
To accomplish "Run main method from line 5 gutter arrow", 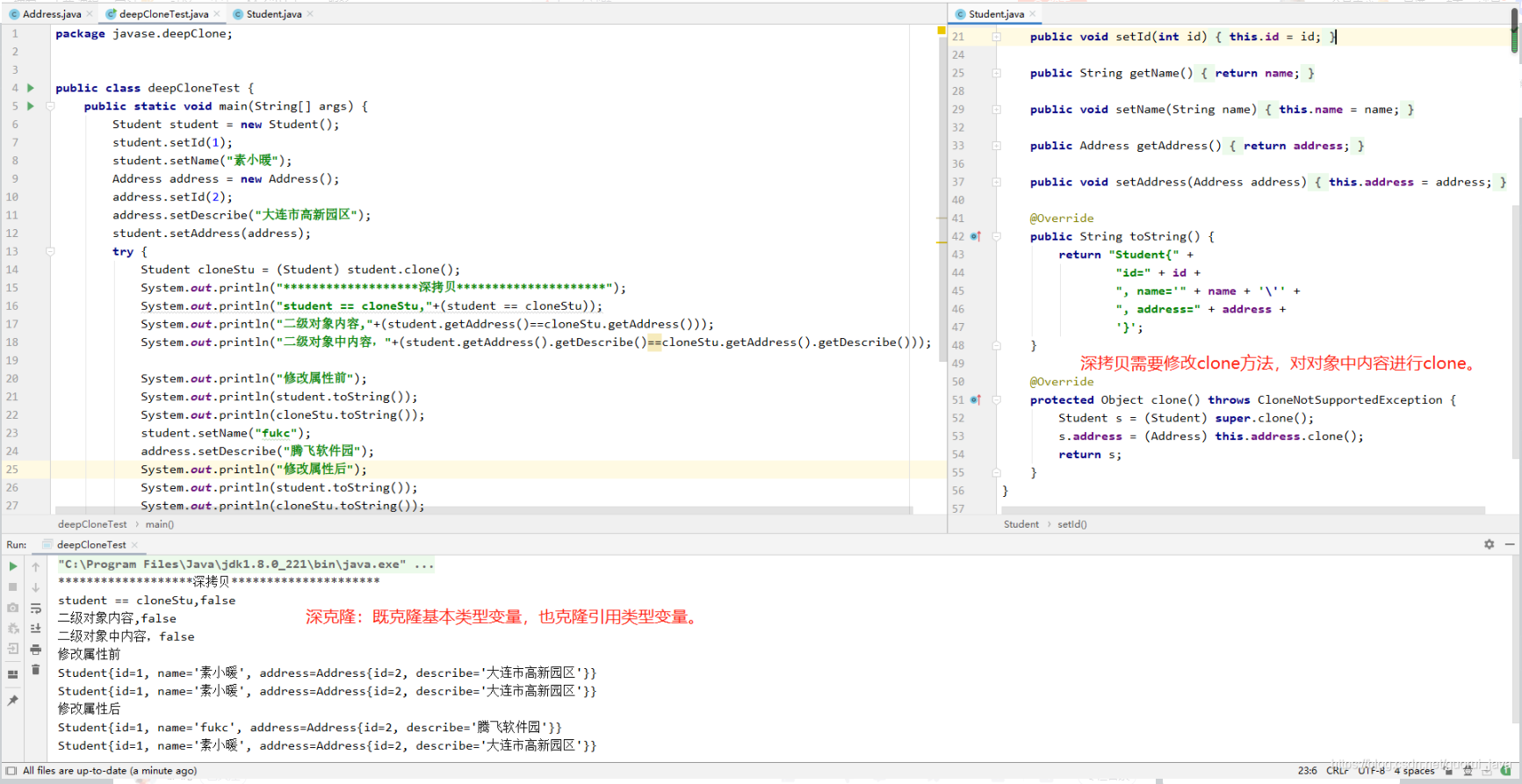I will (31, 106).
